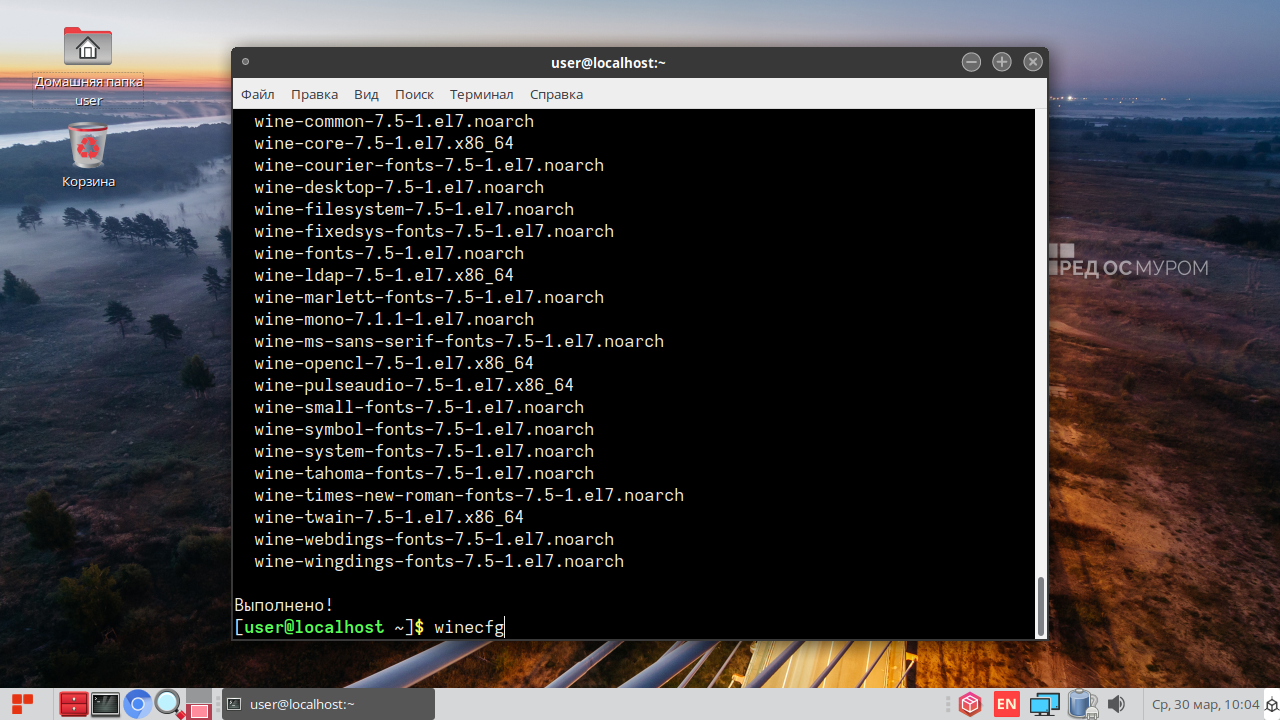Image resolution: width=1280 pixels, height=720 pixels.
Task: Expand the Справка menu
Action: 556,94
